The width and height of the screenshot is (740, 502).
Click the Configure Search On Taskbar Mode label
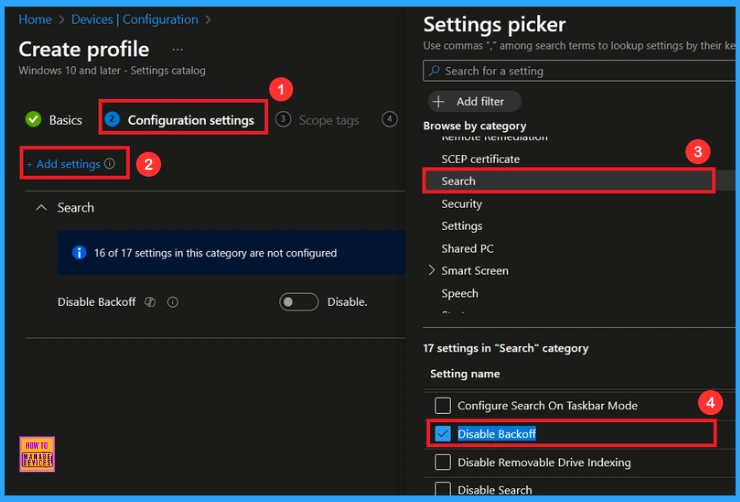coord(547,406)
